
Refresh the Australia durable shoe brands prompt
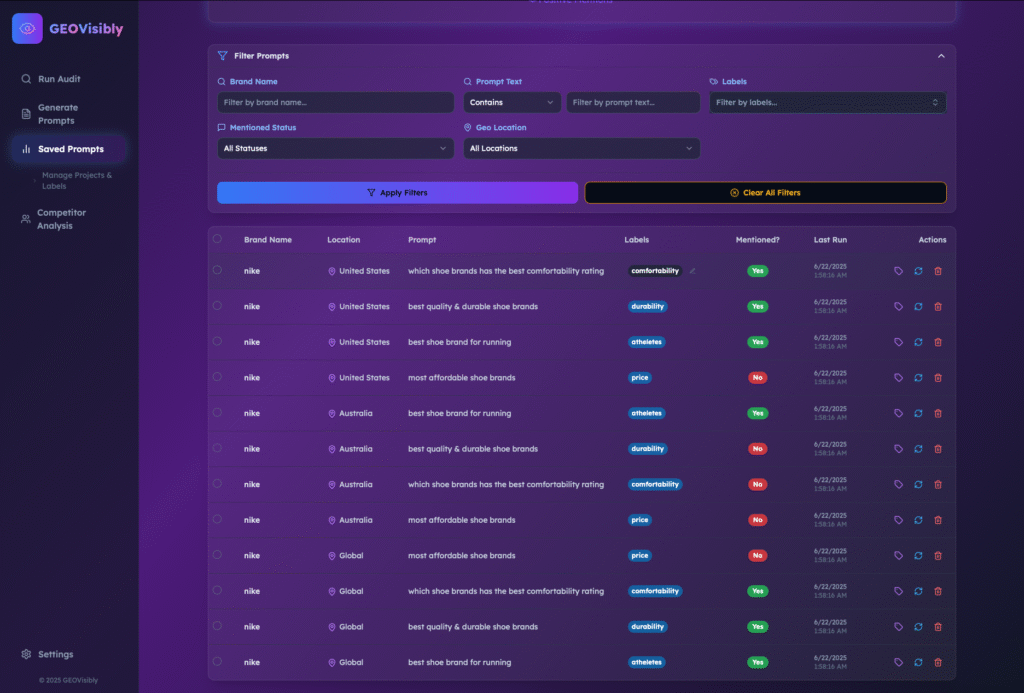tap(918, 449)
